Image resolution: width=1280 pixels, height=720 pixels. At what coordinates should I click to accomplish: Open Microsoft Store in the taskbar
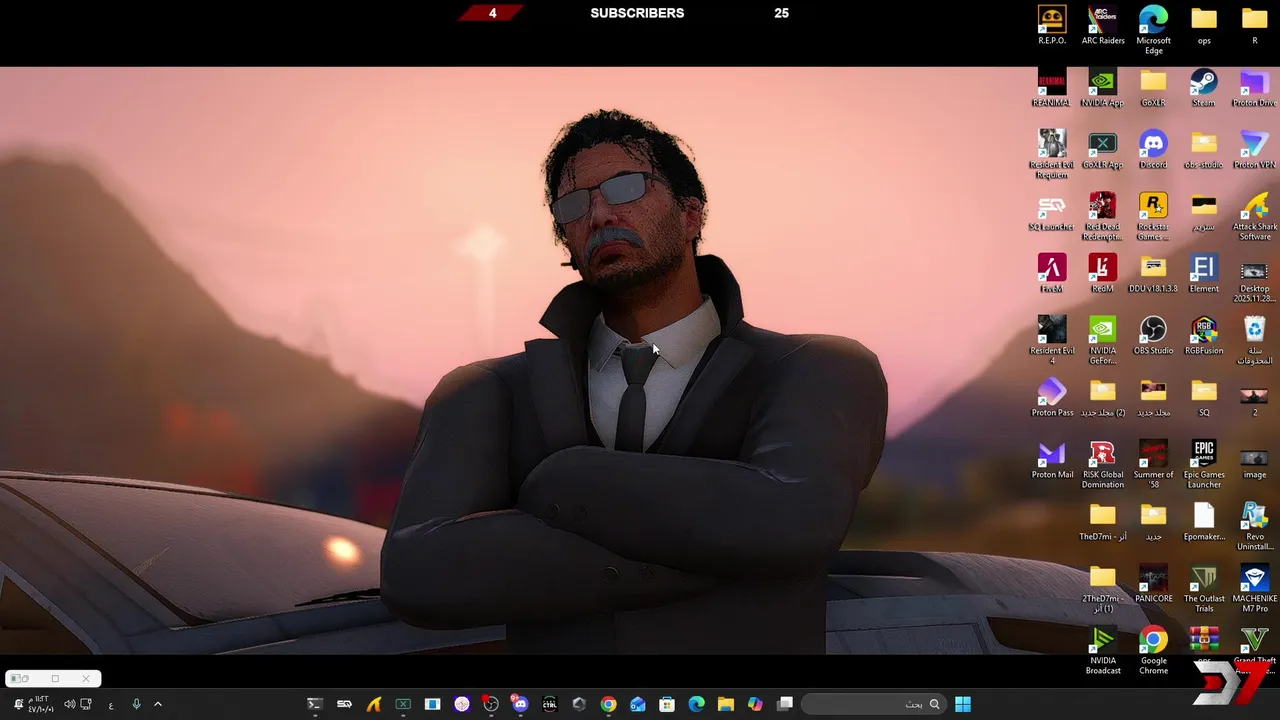(x=667, y=704)
